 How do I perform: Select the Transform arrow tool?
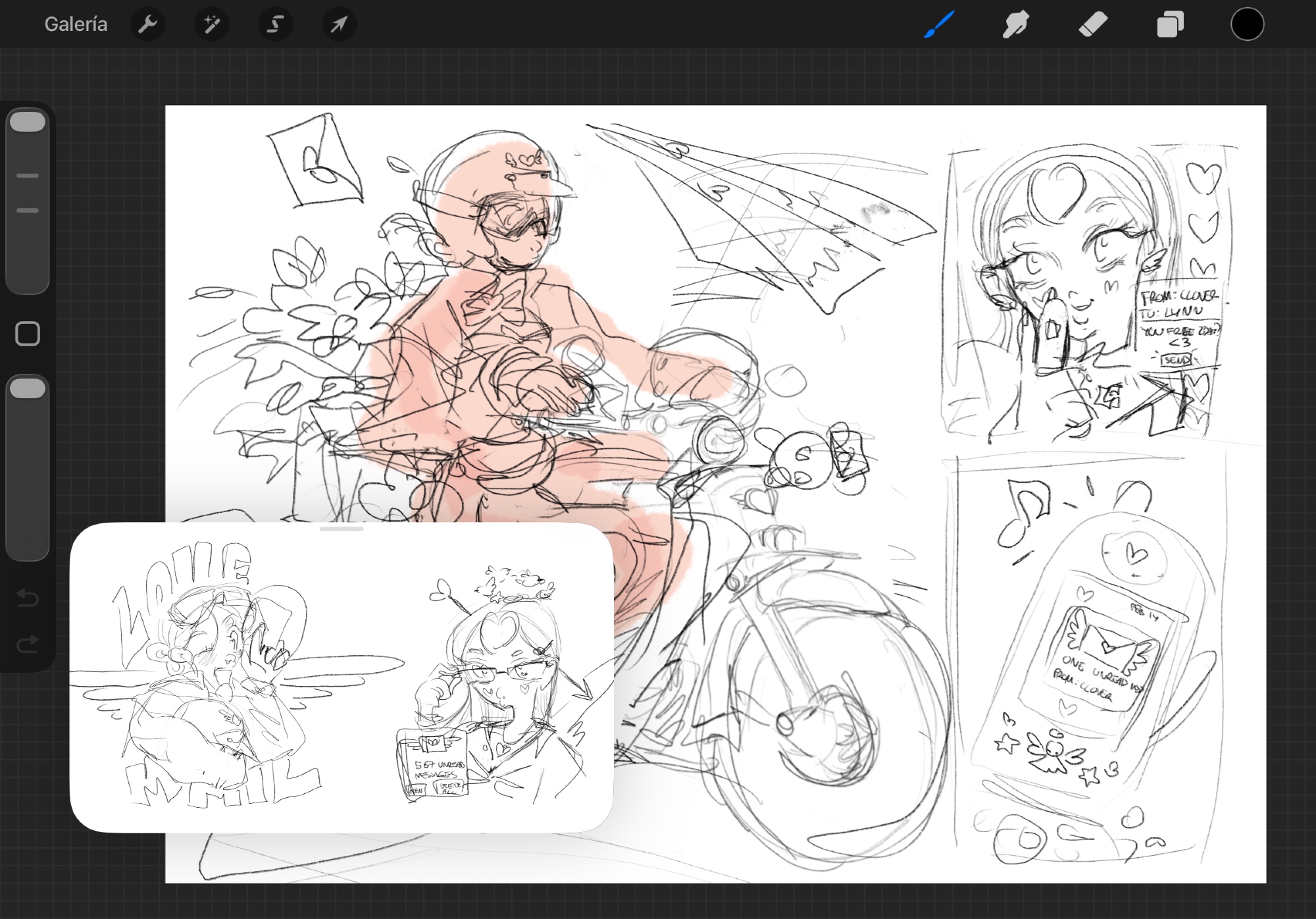(339, 25)
